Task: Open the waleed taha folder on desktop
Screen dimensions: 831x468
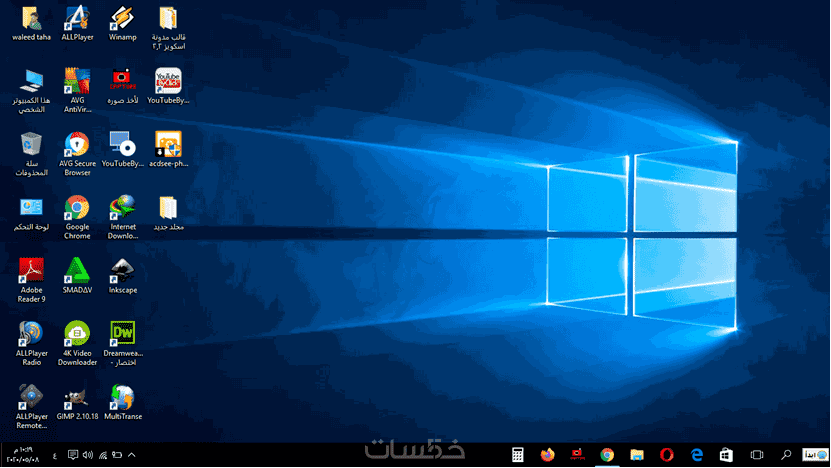Action: [31, 23]
